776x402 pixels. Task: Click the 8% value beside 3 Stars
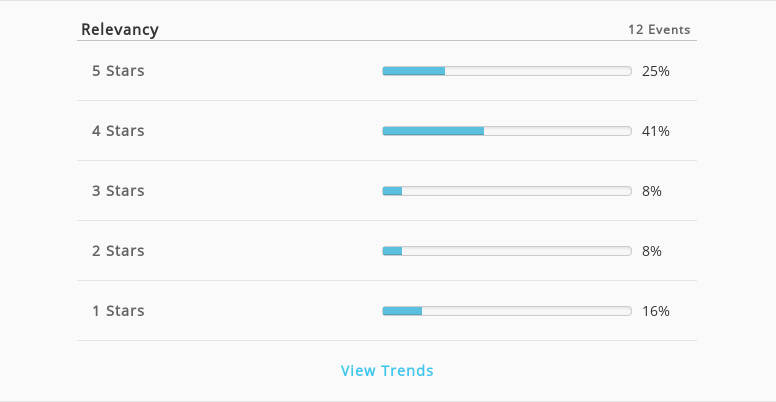coord(652,191)
